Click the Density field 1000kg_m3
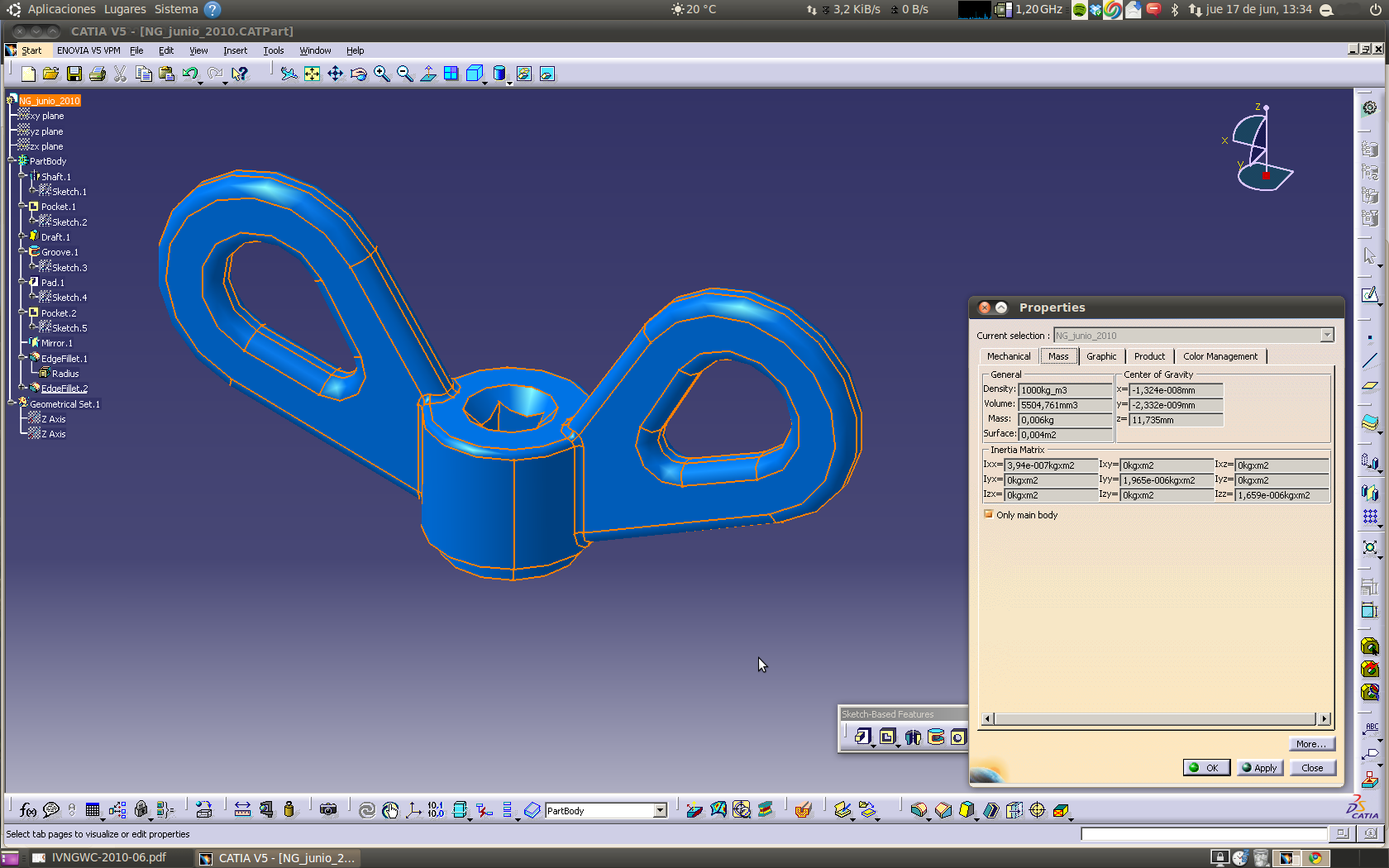Image resolution: width=1389 pixels, height=868 pixels. coord(1066,390)
